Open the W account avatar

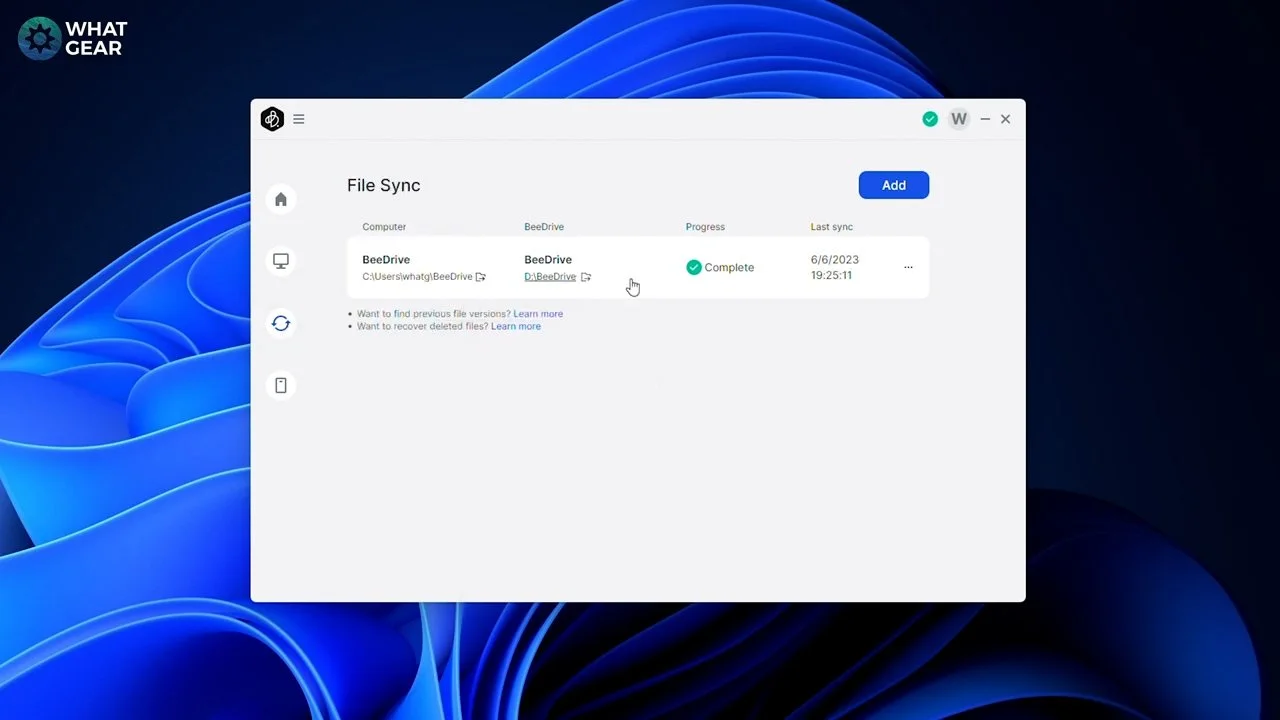pos(959,119)
